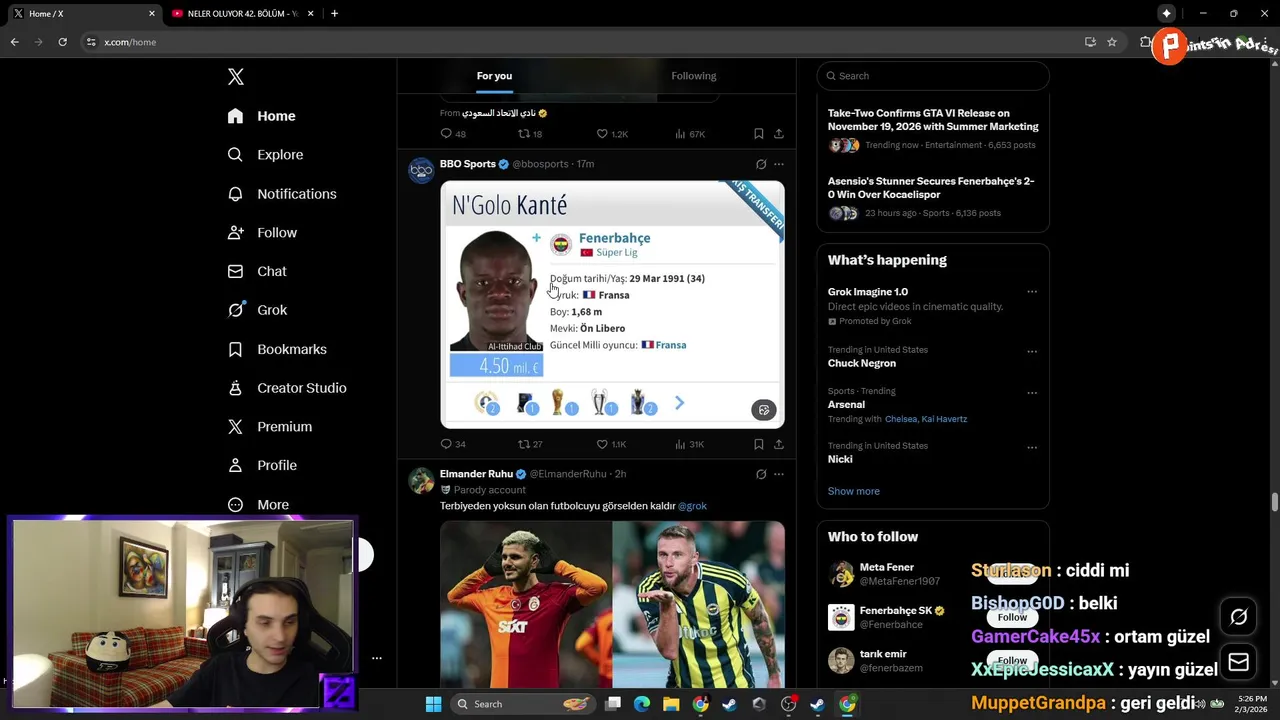This screenshot has width=1280, height=720.
Task: Open the Windows Start menu
Action: [x=433, y=704]
